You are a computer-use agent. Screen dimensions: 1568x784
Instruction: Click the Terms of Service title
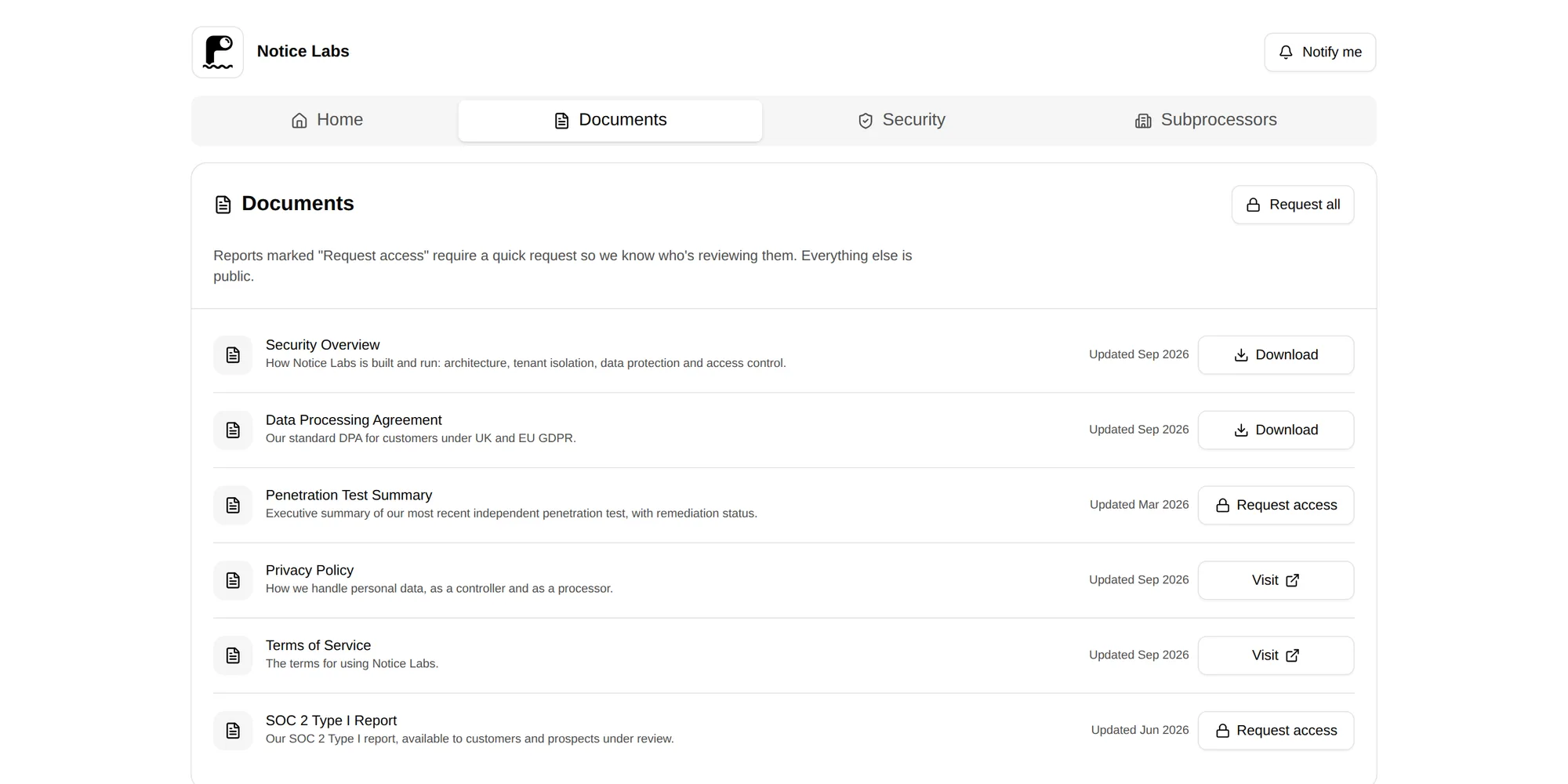point(318,645)
